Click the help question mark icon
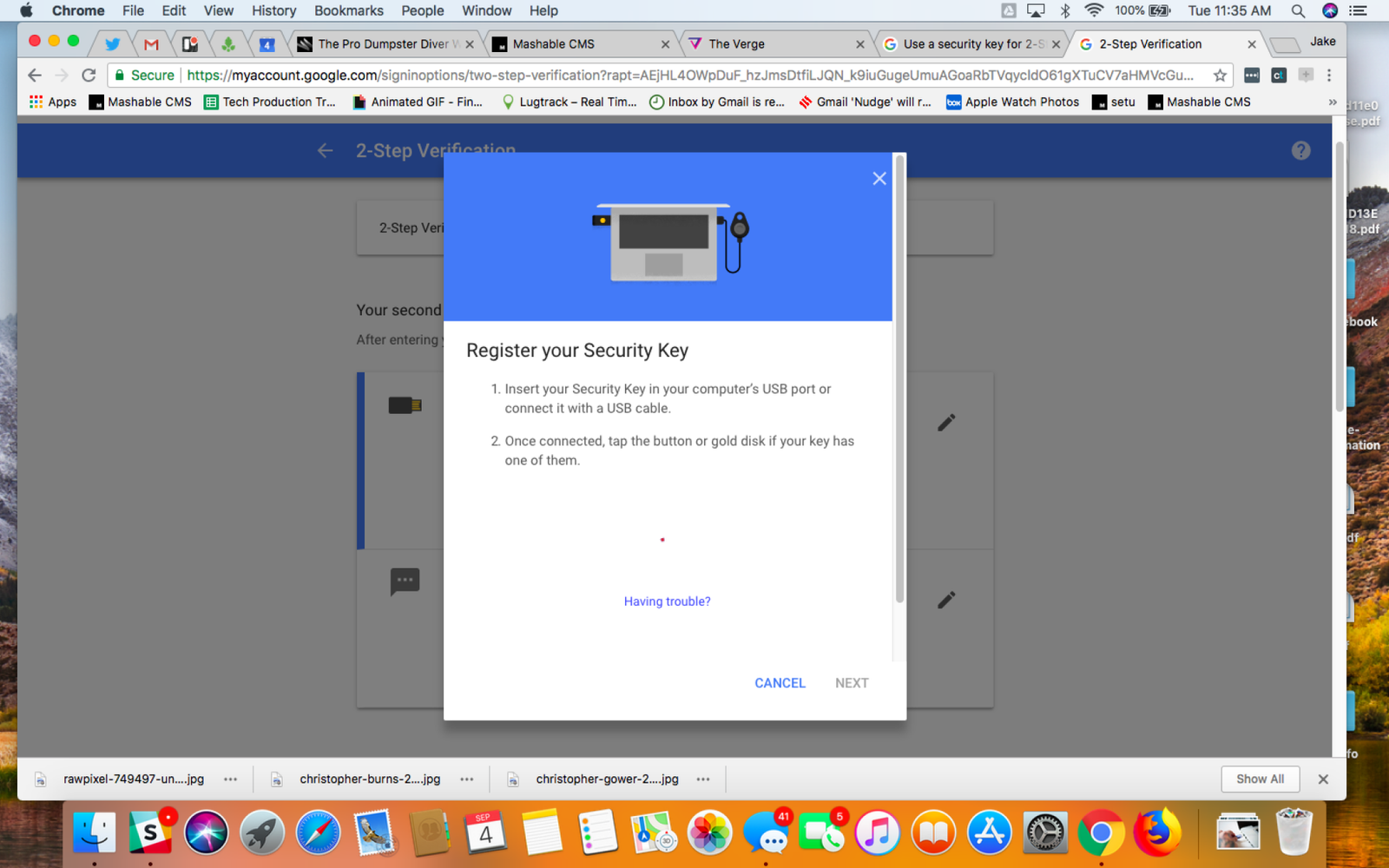 point(1300,151)
